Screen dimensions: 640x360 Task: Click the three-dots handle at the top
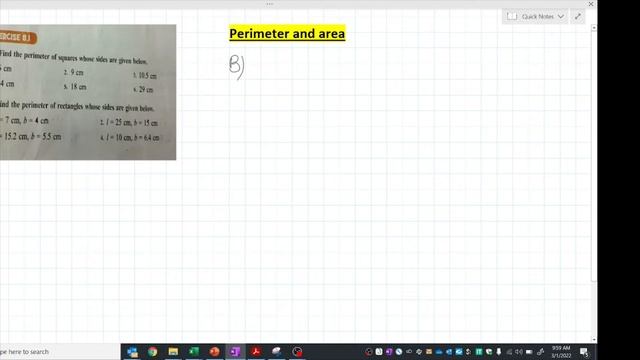(x=270, y=4)
